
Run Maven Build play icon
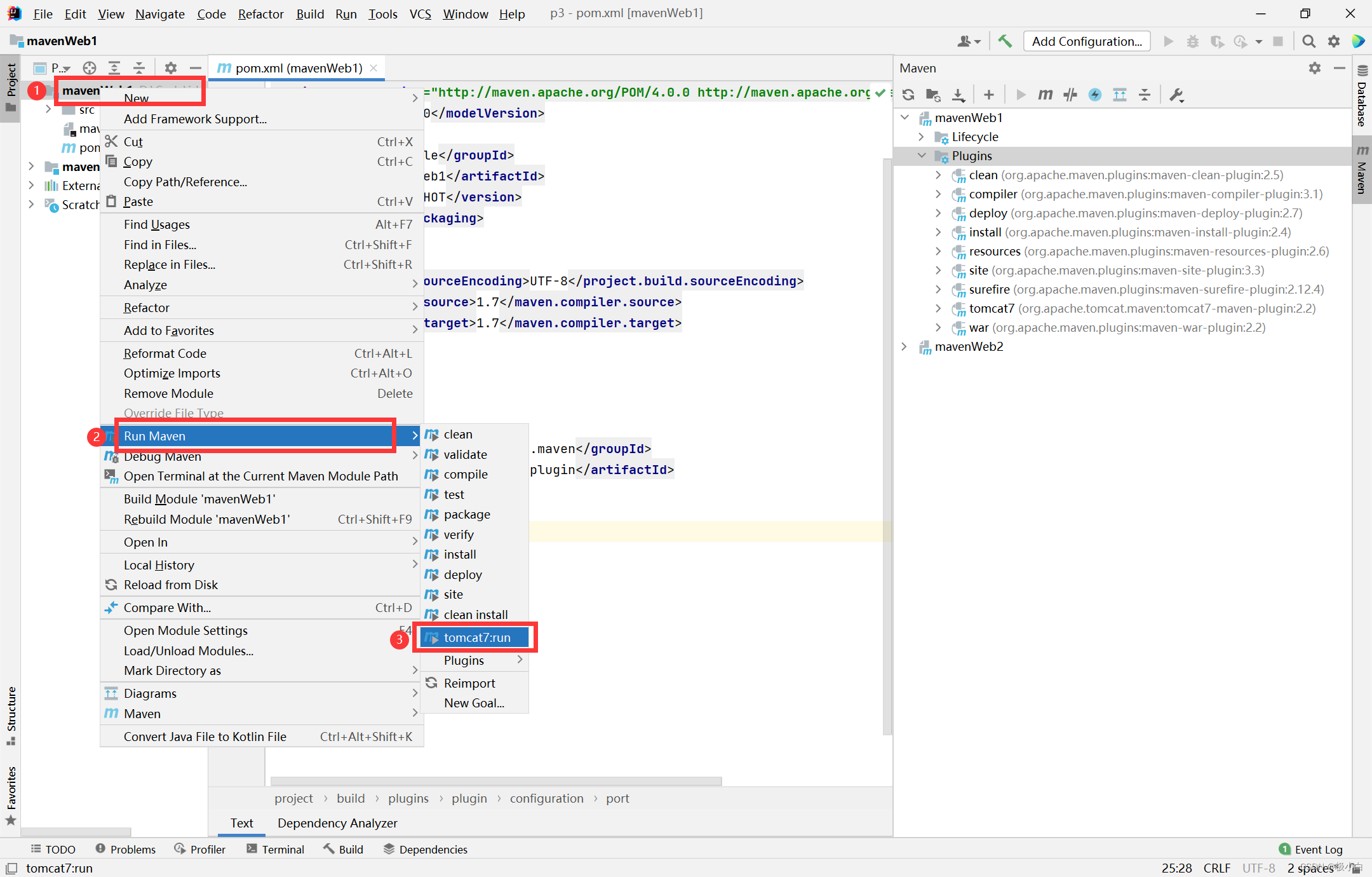(x=1021, y=95)
